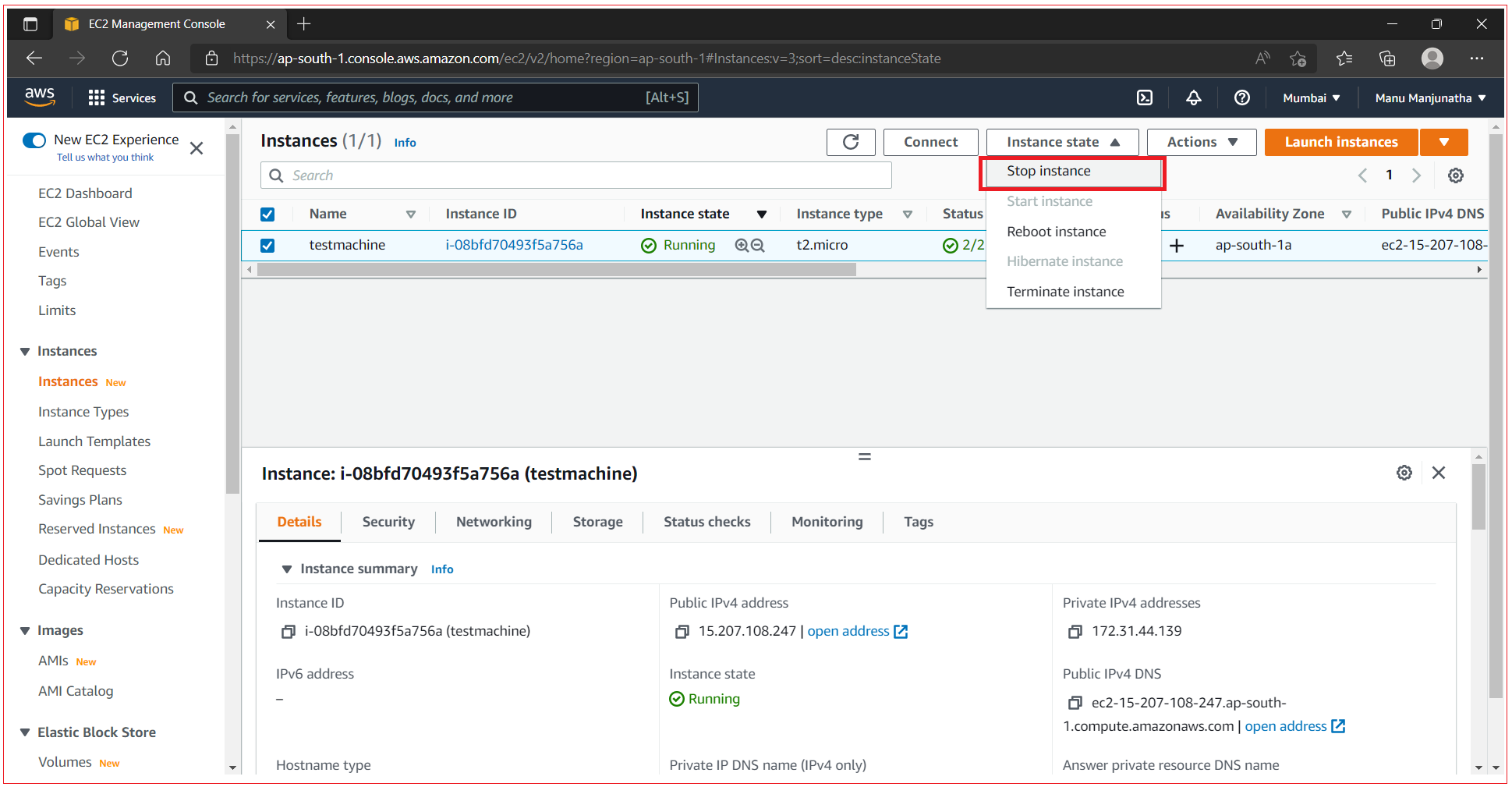This screenshot has width=1512, height=787.
Task: Go to previous page of instances
Action: coord(1362,175)
